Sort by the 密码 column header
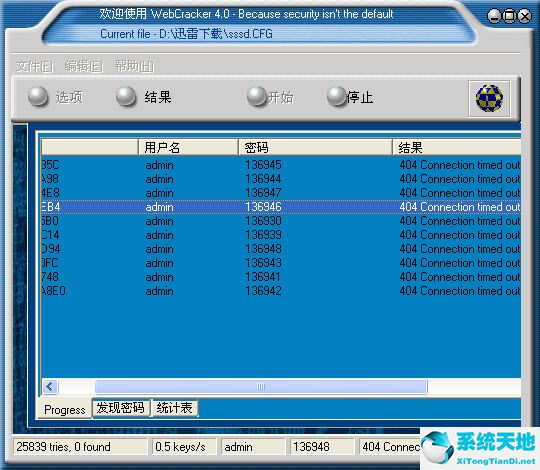 pyautogui.click(x=315, y=147)
